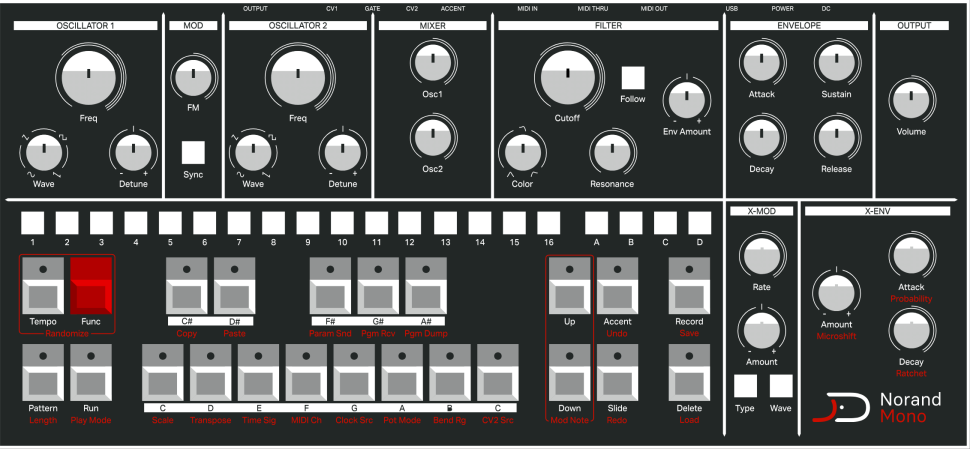Toggle the X-MOD Type button
970x449 pixels.
point(745,385)
